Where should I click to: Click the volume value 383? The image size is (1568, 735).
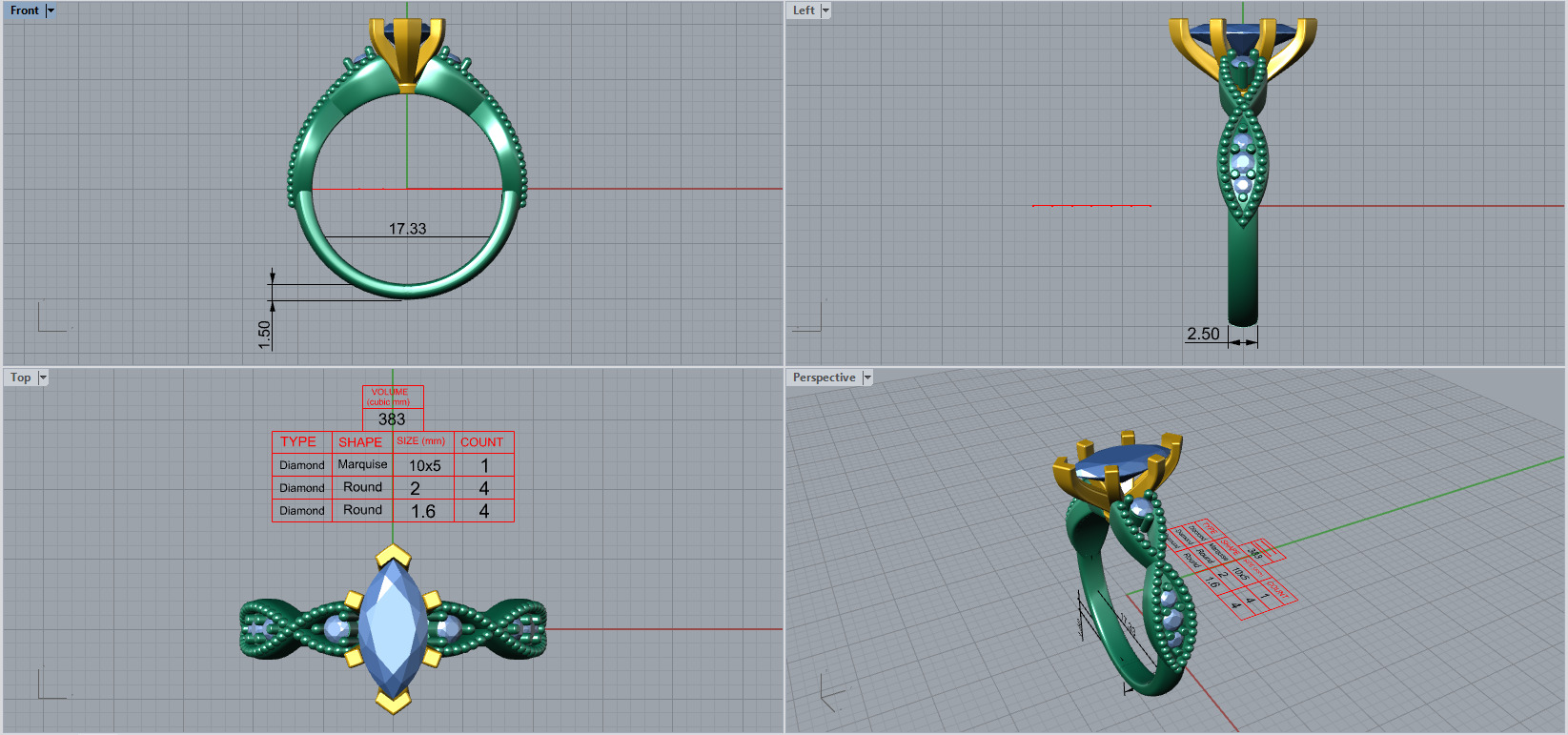coord(392,419)
